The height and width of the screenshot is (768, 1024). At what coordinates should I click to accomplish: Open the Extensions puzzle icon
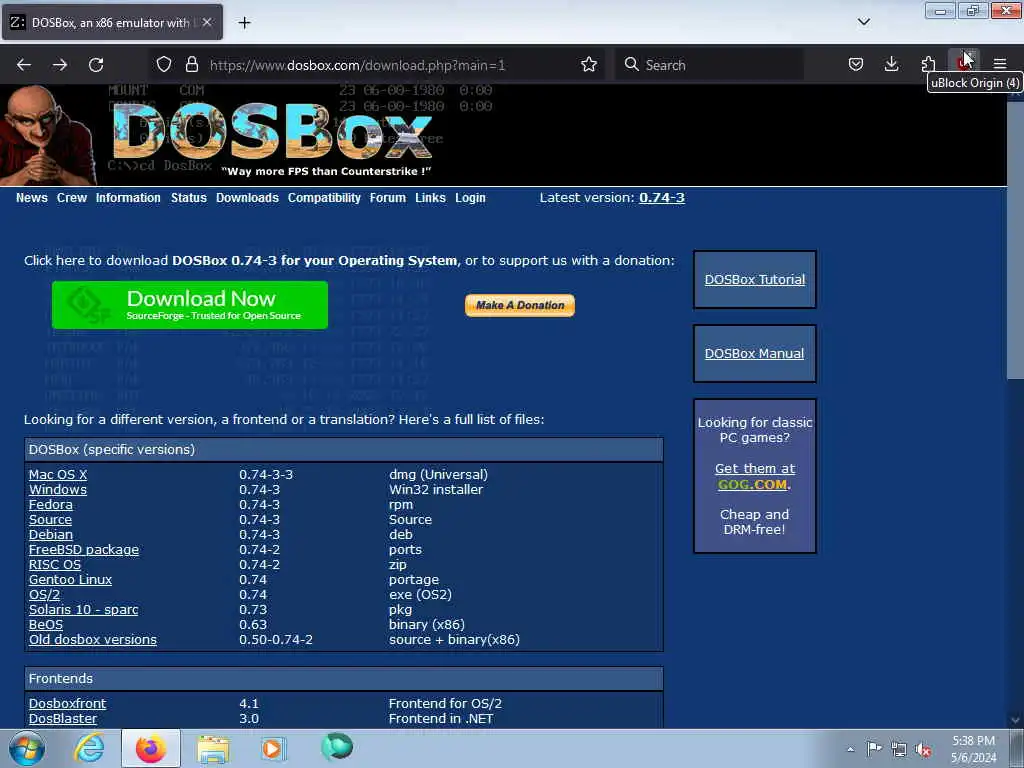pyautogui.click(x=928, y=64)
